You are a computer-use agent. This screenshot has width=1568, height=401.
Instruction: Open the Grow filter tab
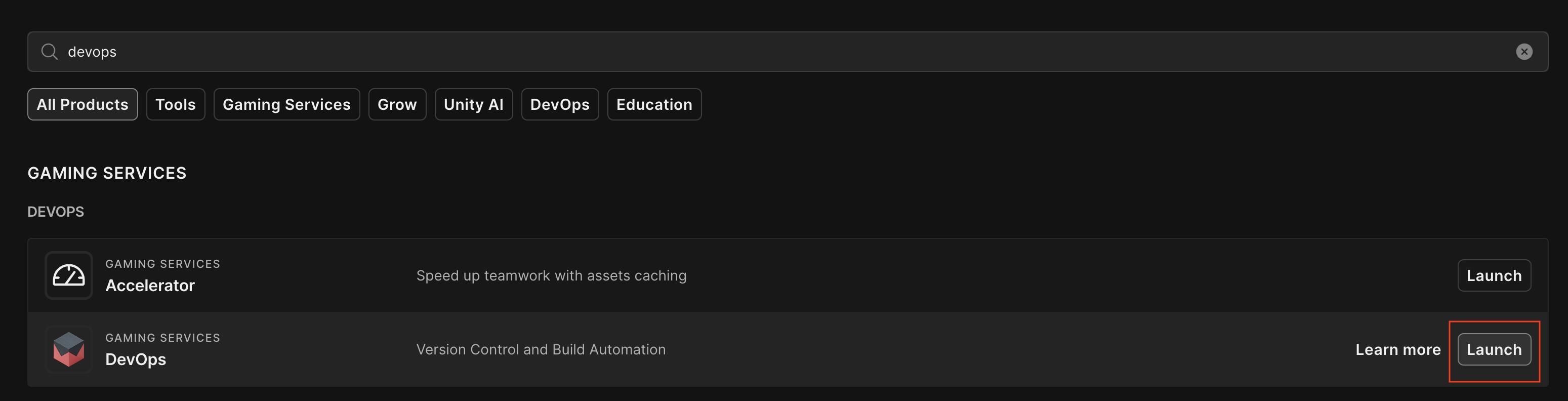click(397, 105)
